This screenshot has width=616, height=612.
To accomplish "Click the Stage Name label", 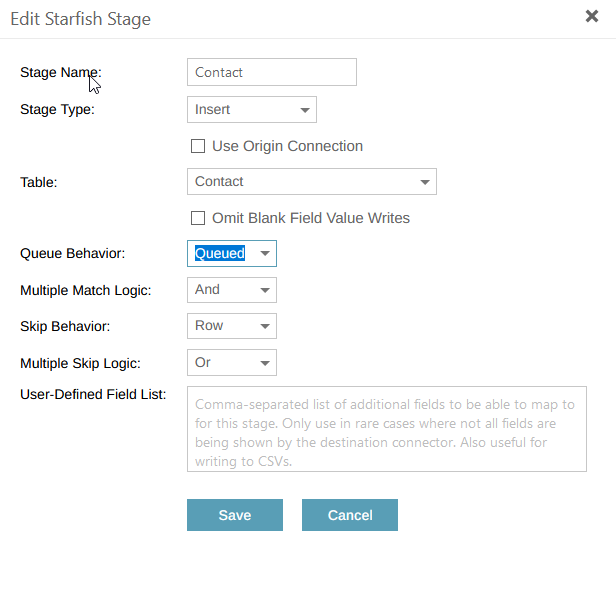I will [x=61, y=72].
